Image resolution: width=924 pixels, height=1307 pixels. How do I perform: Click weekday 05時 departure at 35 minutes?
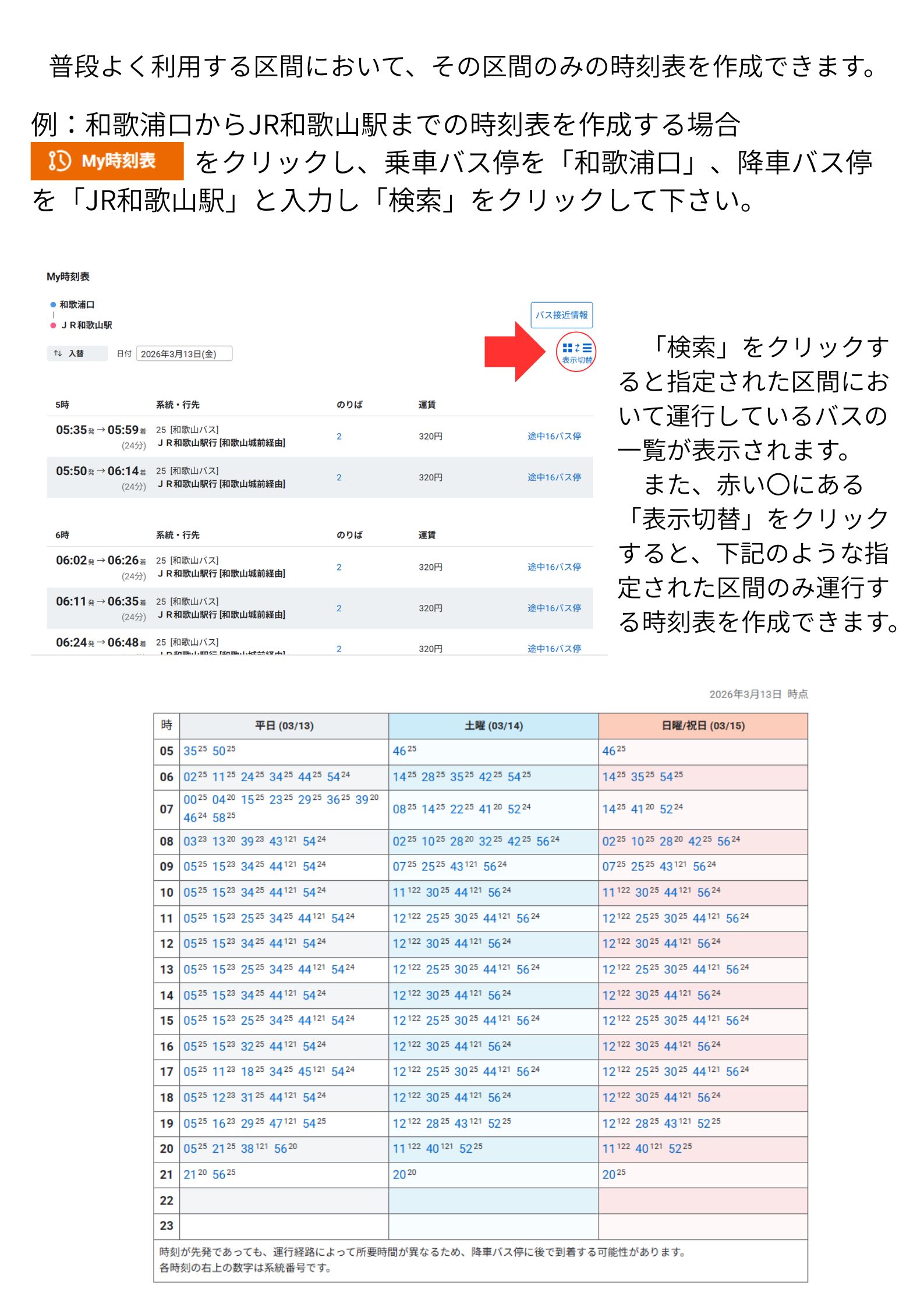pos(190,751)
